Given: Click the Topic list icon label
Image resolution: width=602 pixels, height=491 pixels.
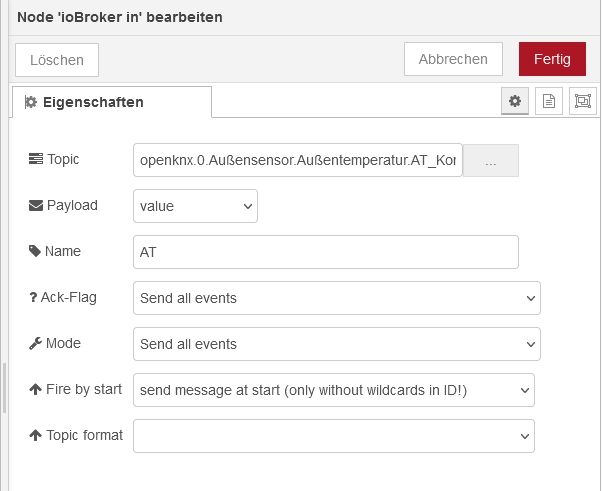Looking at the screenshot, I should (36, 159).
